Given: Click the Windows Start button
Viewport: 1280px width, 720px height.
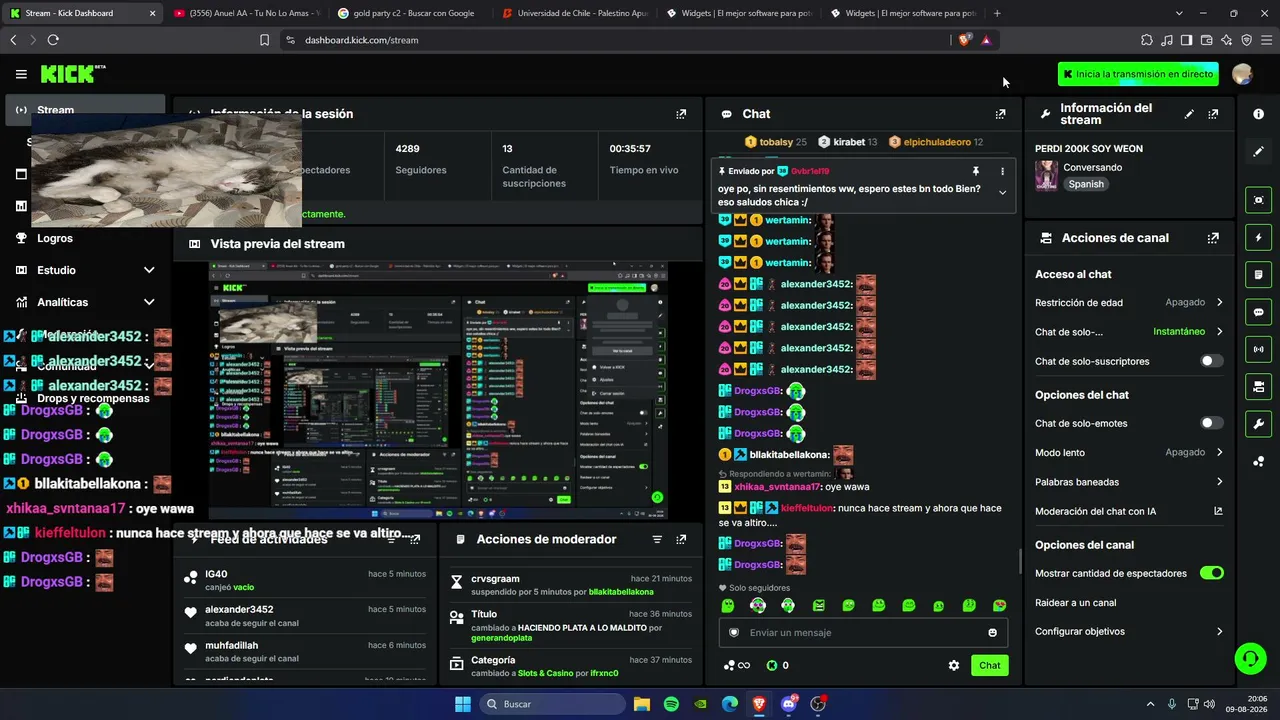Looking at the screenshot, I should [463, 704].
